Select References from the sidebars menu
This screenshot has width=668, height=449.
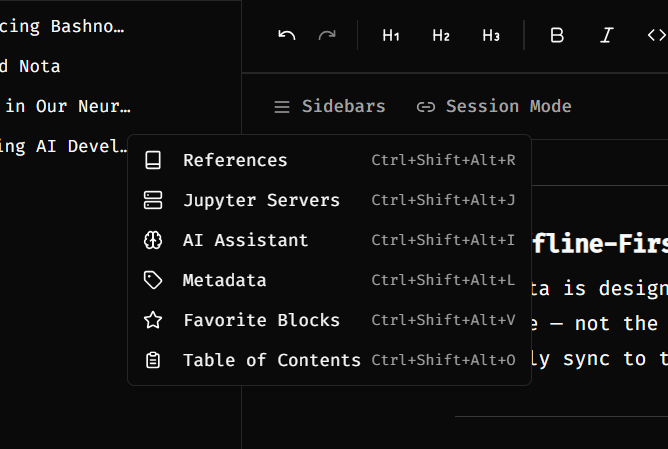[329, 160]
